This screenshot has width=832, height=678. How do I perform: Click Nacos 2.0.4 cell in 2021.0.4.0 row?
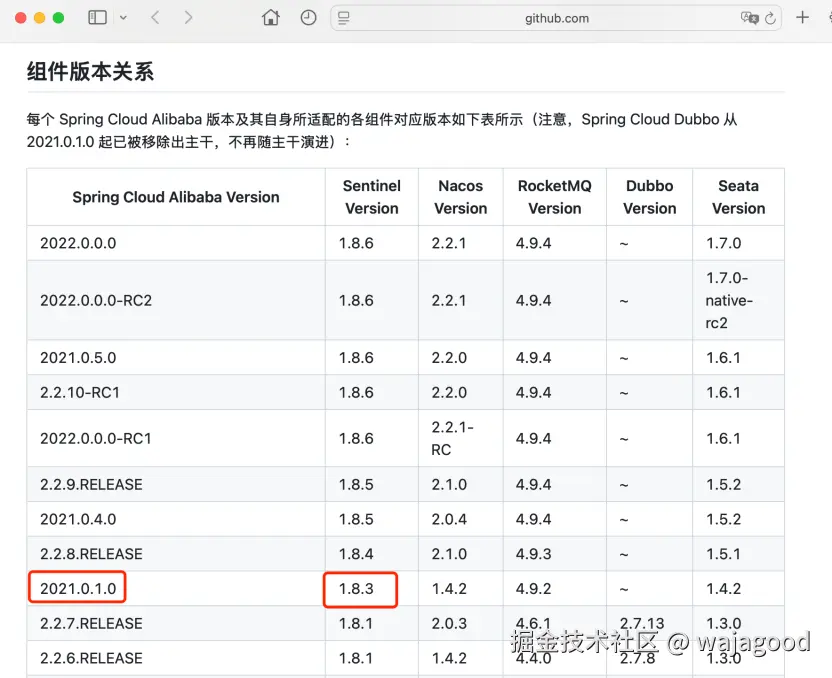(x=461, y=519)
